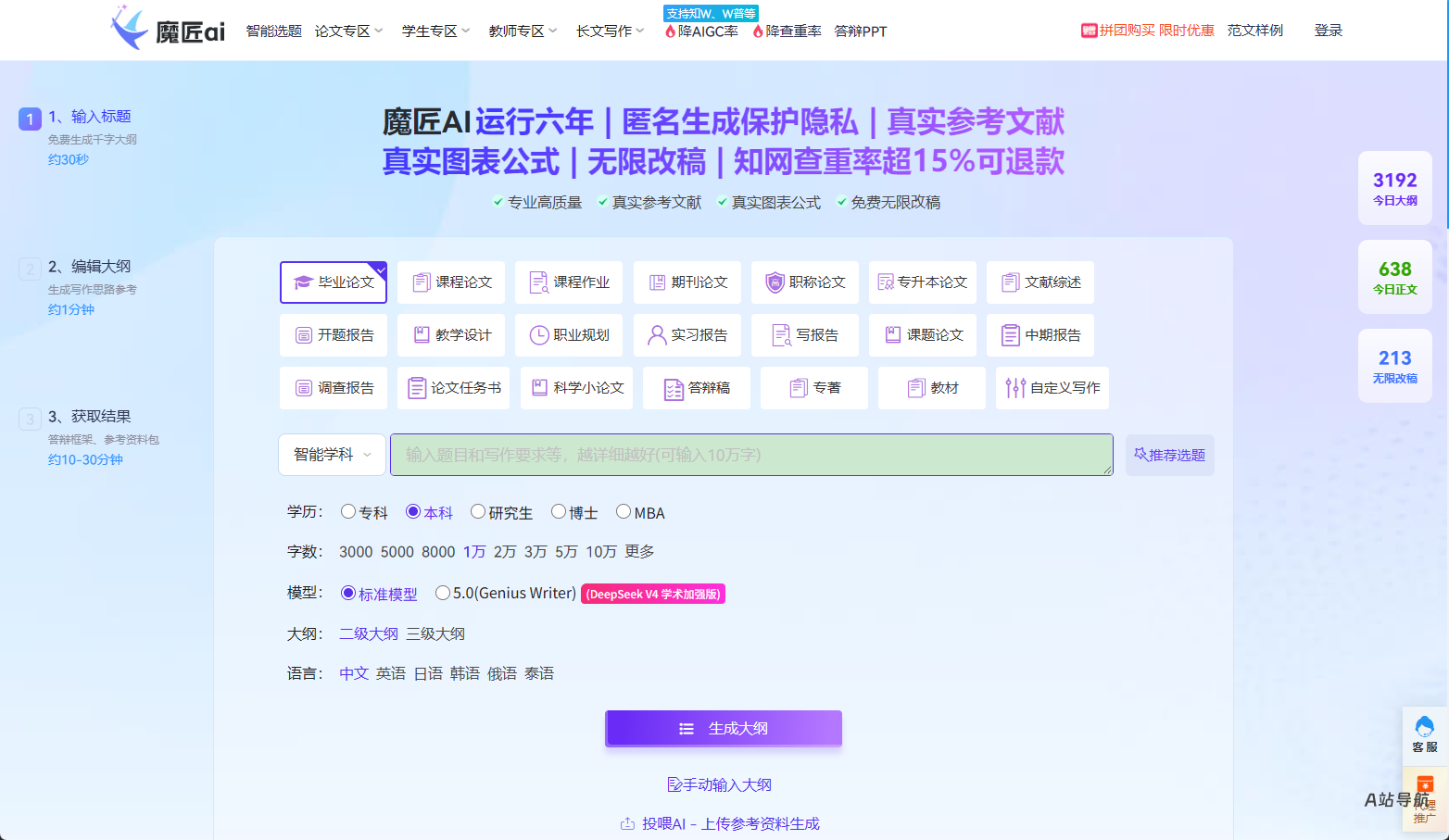Image resolution: width=1449 pixels, height=840 pixels.
Task: Select the 专科 education radio button
Action: pyautogui.click(x=348, y=511)
